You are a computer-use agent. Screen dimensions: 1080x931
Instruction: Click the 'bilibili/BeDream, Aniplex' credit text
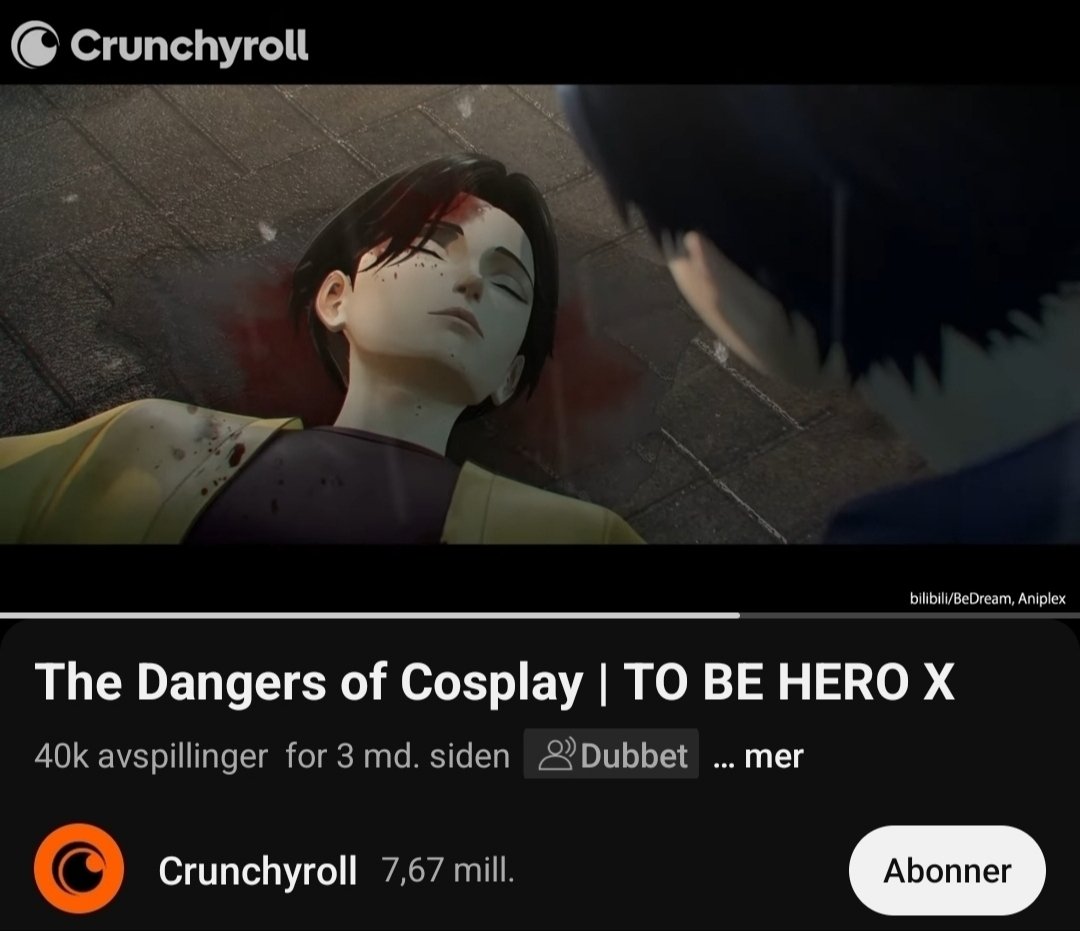click(x=987, y=598)
